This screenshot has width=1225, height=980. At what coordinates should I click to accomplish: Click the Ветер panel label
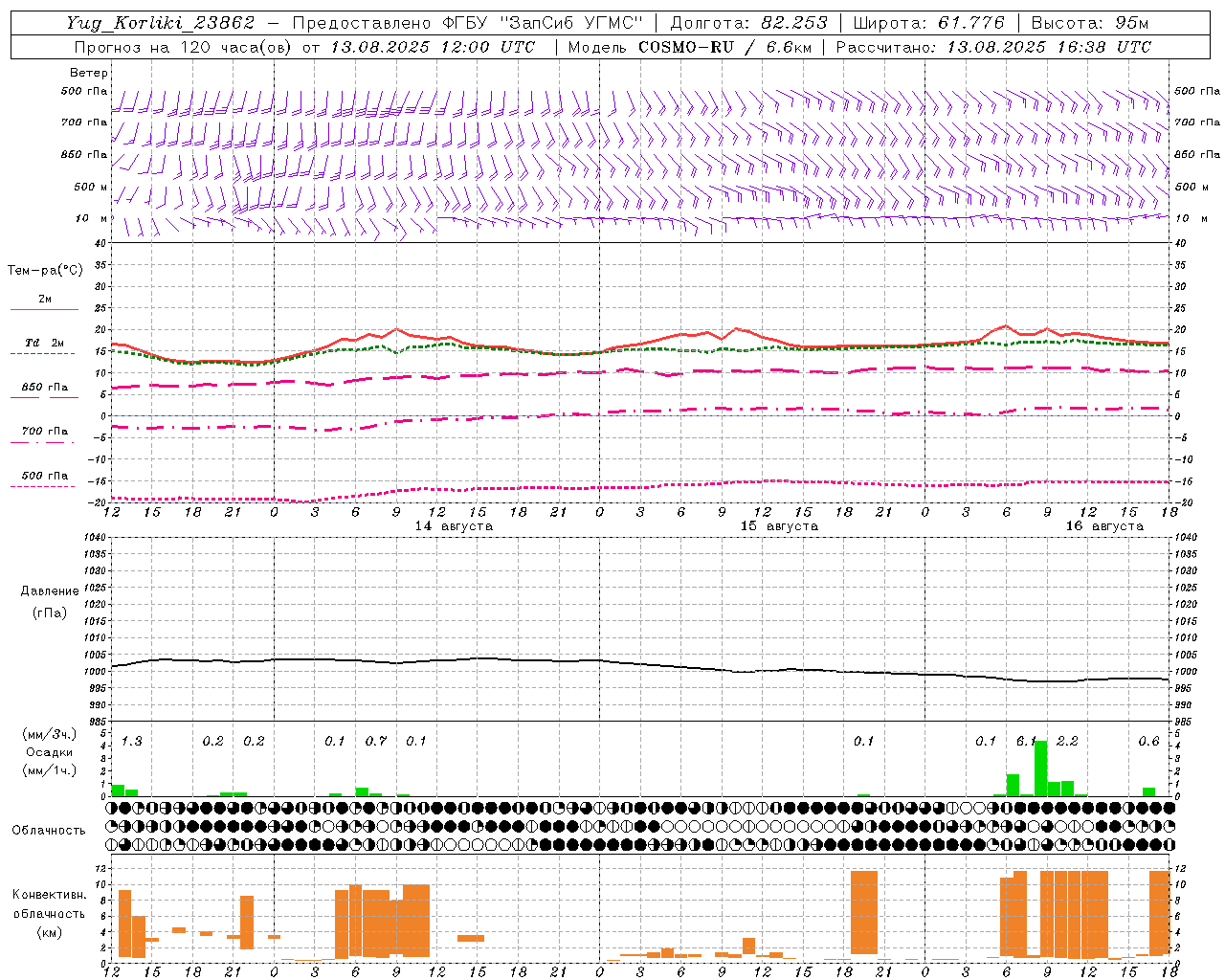[x=89, y=73]
